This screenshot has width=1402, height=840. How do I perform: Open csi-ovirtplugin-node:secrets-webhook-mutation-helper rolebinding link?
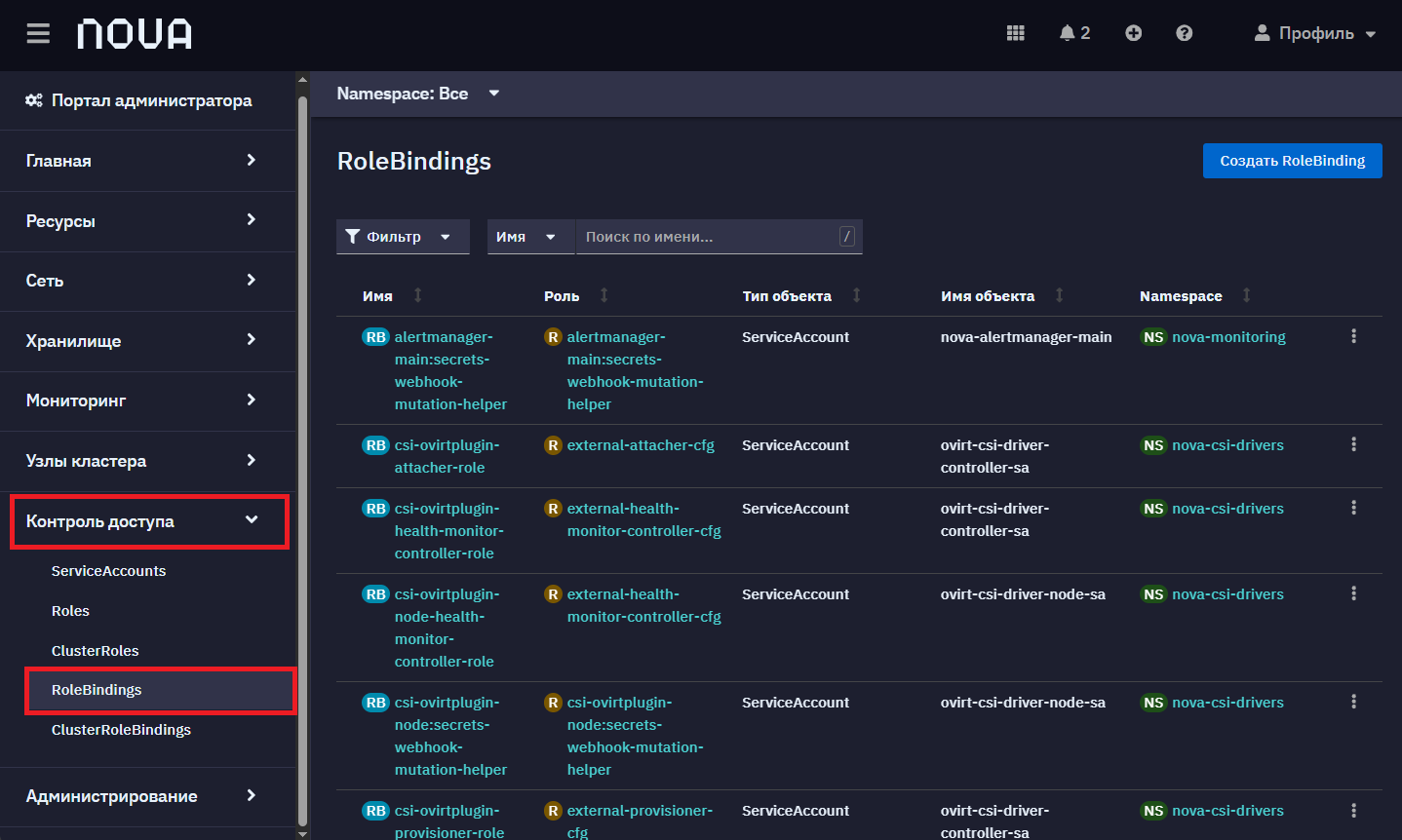tap(450, 736)
